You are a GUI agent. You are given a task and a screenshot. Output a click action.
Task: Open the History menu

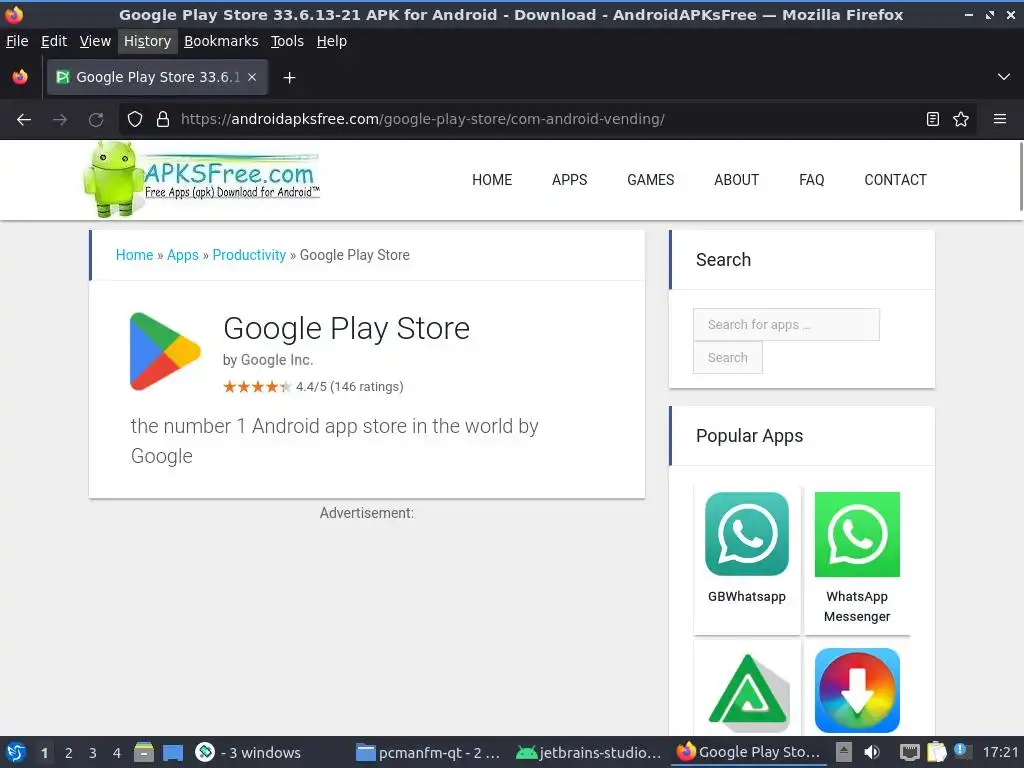148,41
